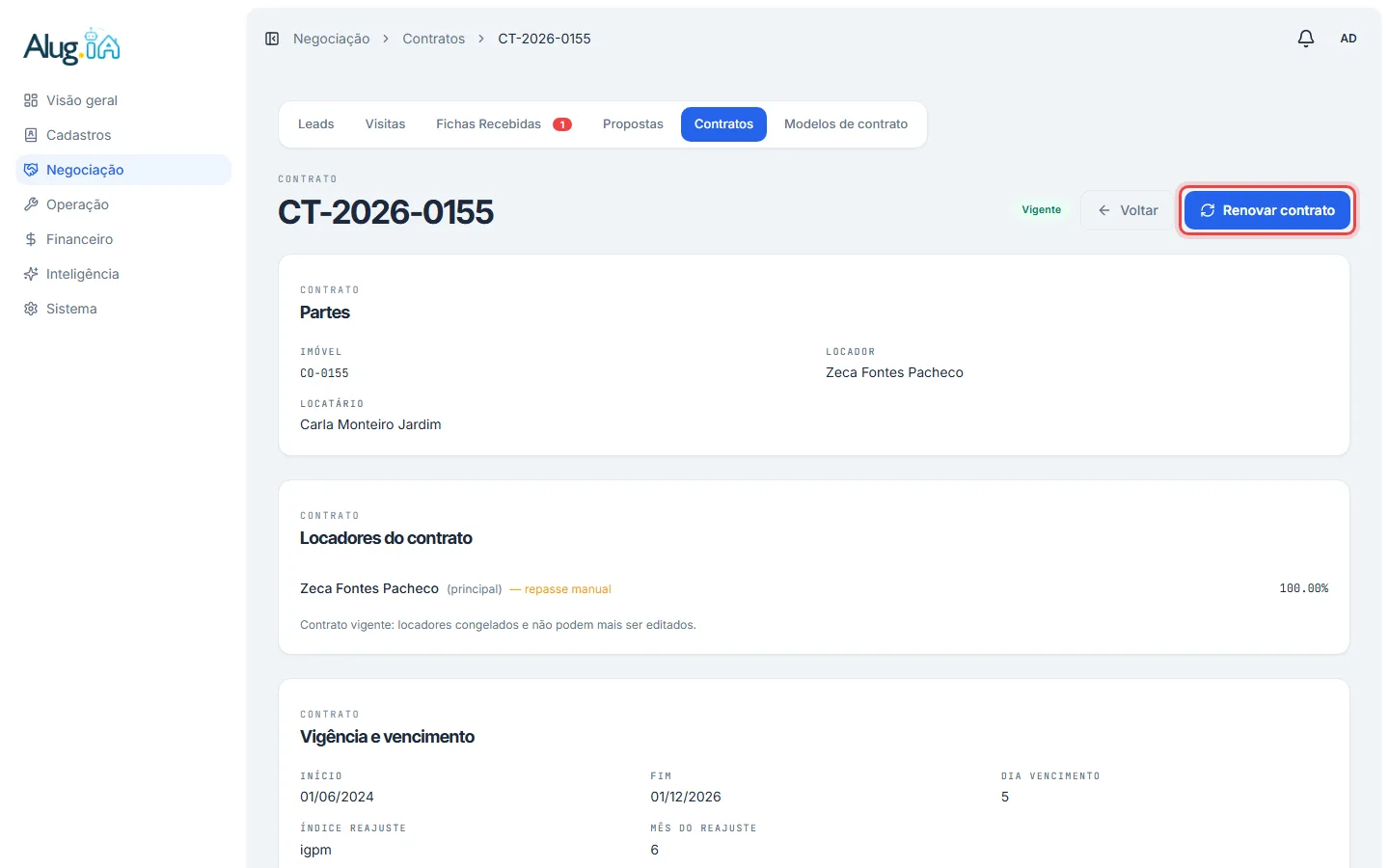Click the imóvel code CO-0155
The width and height of the screenshot is (1389, 868).
coord(324,373)
